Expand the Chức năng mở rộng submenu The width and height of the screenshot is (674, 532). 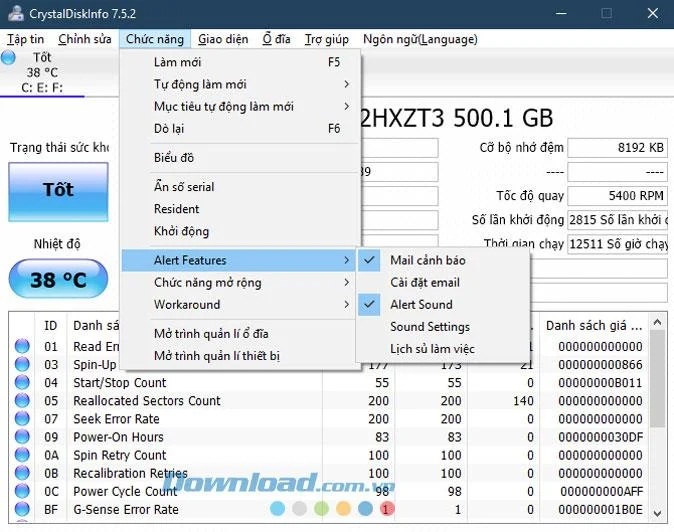(x=241, y=282)
